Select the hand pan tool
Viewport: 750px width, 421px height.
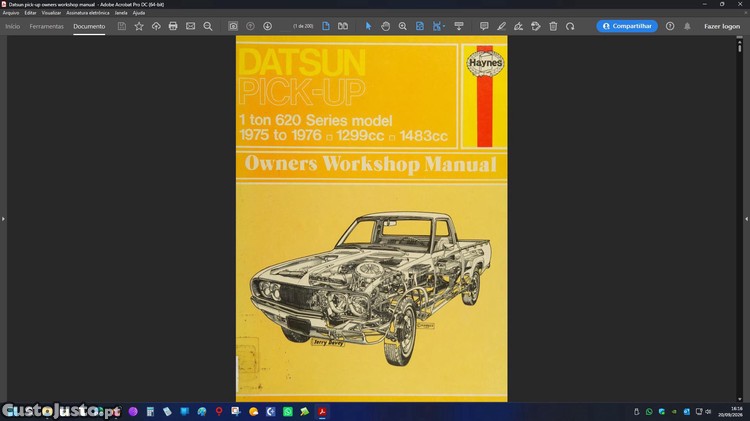(x=386, y=26)
